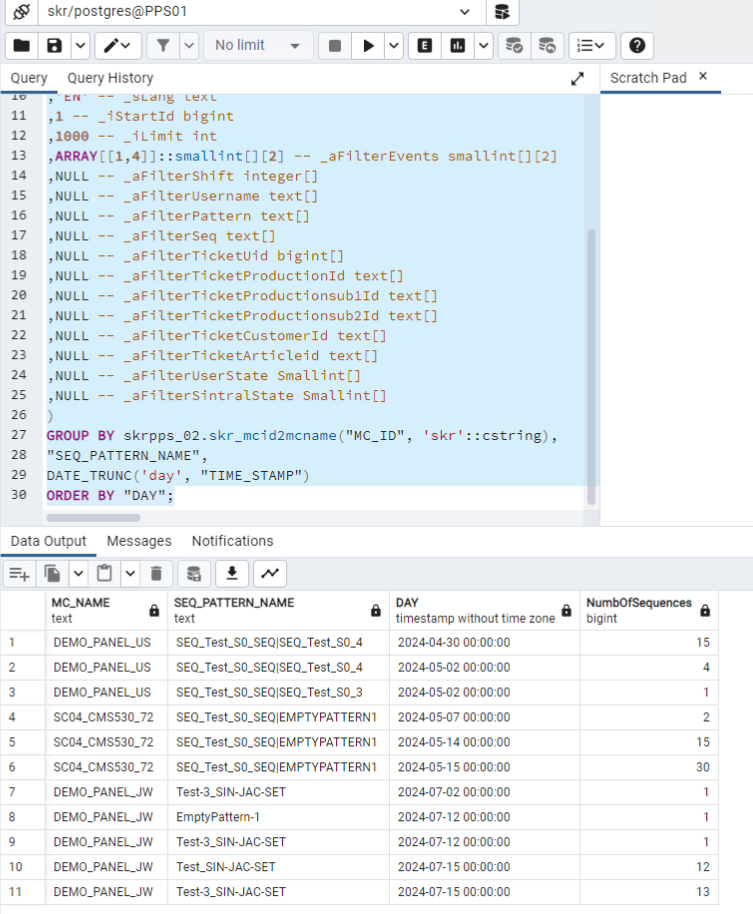Open the Notifications tab

[x=232, y=541]
